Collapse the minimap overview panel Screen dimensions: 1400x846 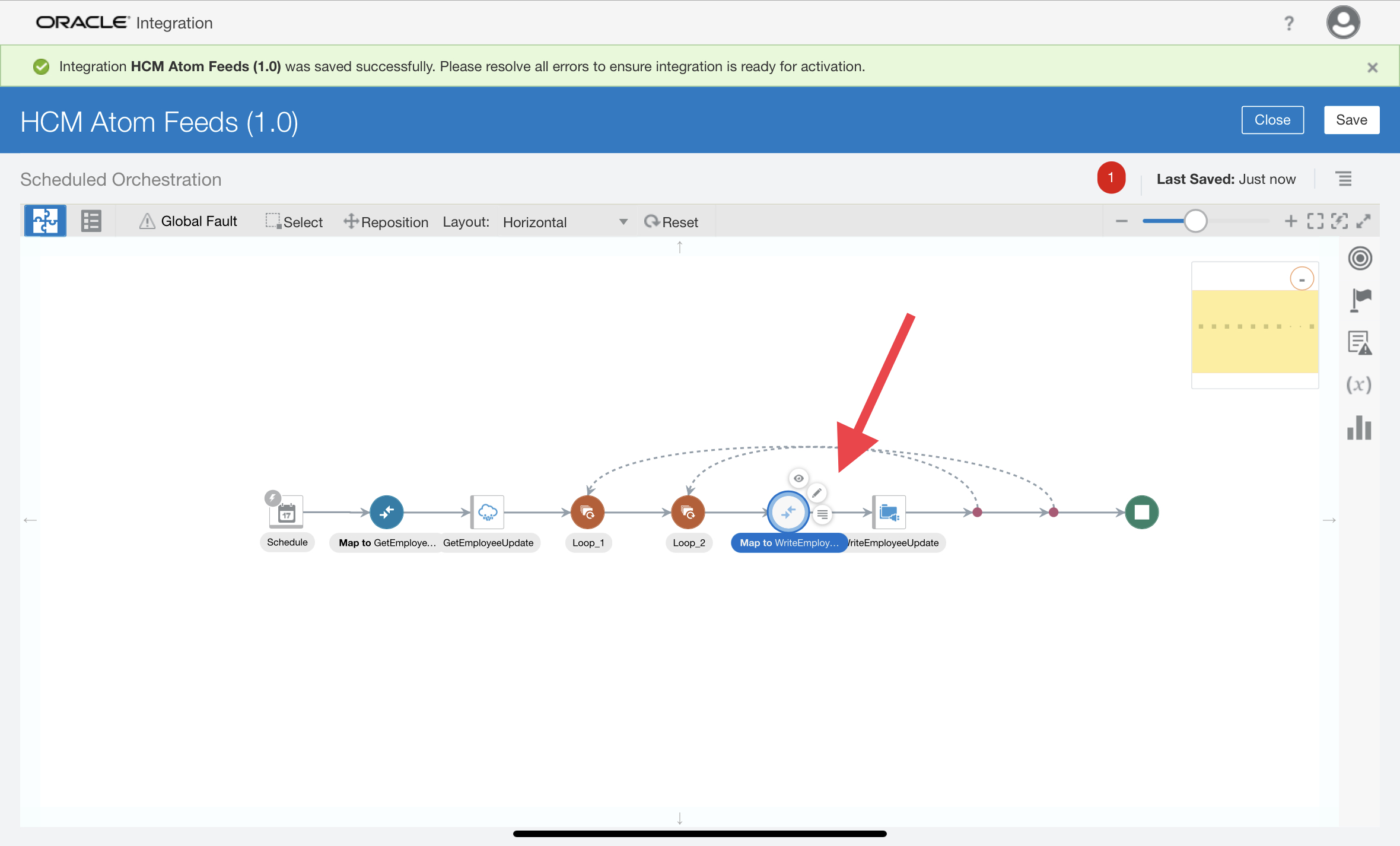(1302, 279)
